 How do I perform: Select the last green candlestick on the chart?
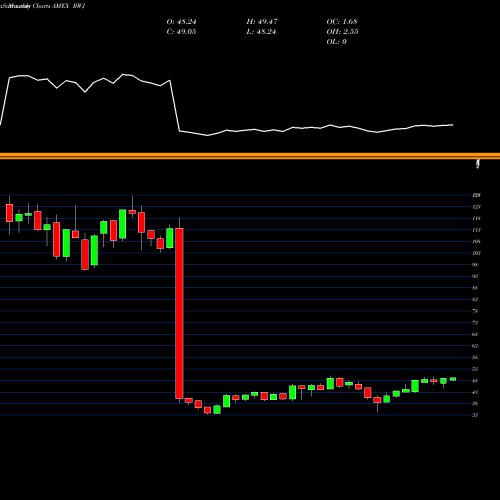453,379
